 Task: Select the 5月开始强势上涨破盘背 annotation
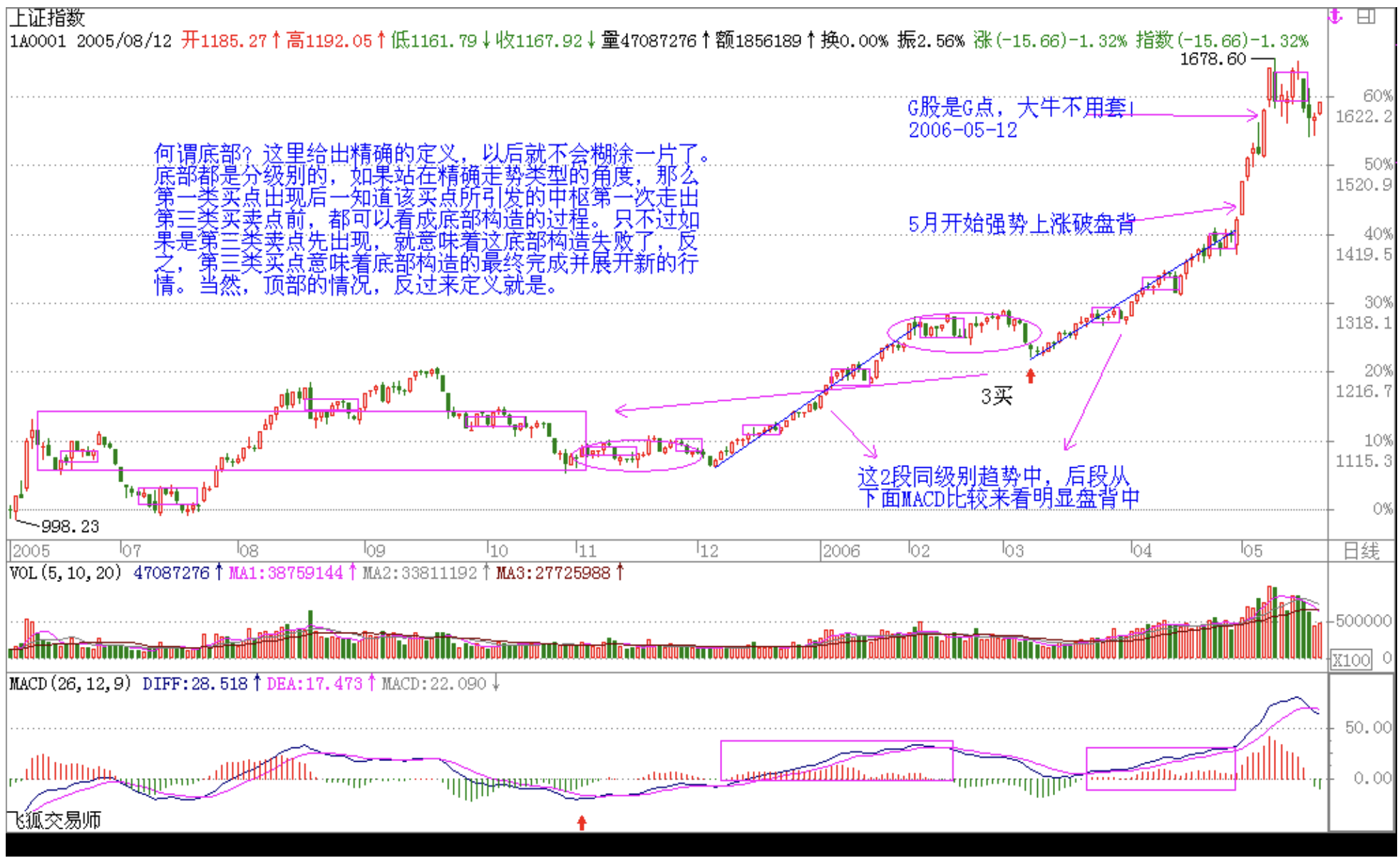tap(1021, 223)
